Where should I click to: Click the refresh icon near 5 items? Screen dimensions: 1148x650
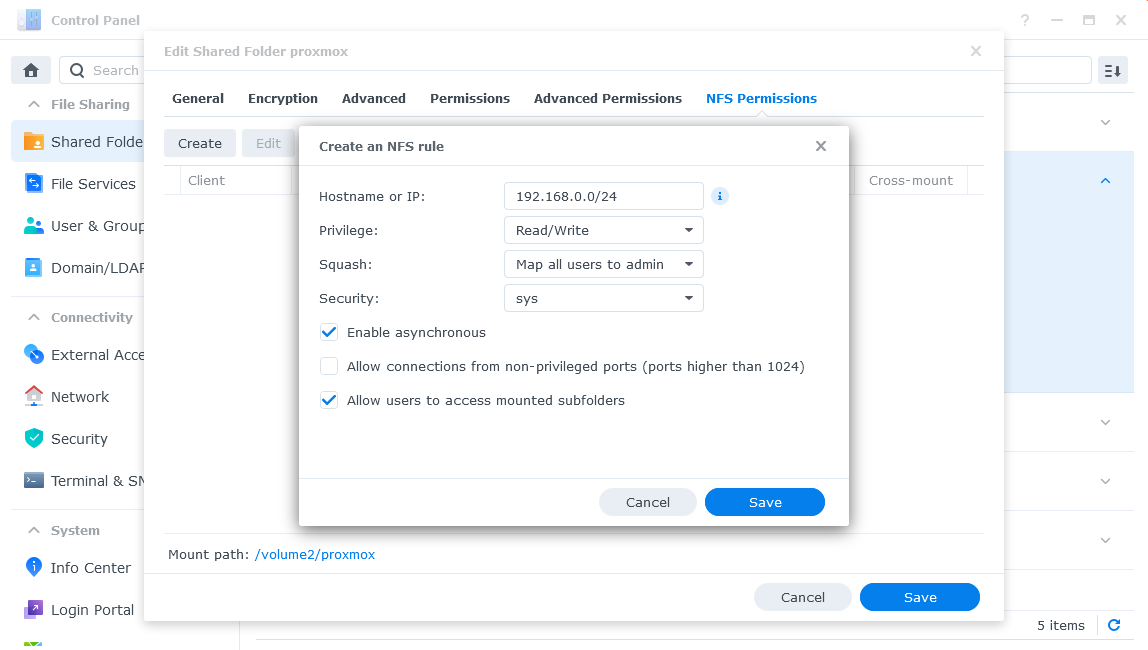tap(1114, 625)
